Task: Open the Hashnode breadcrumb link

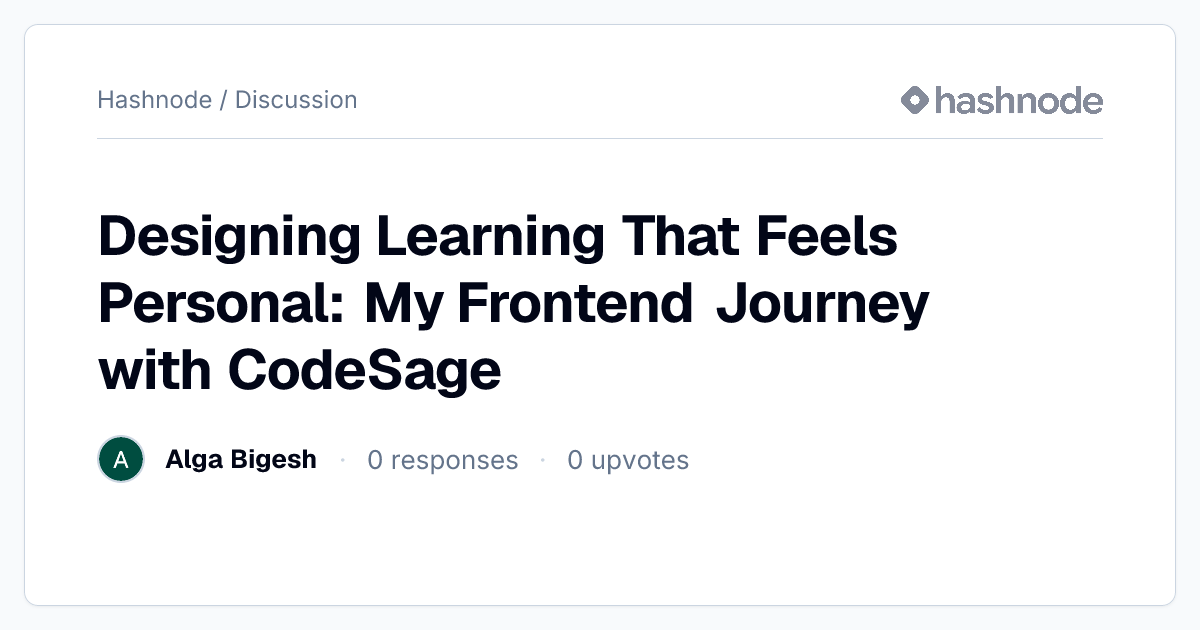Action: [x=155, y=100]
